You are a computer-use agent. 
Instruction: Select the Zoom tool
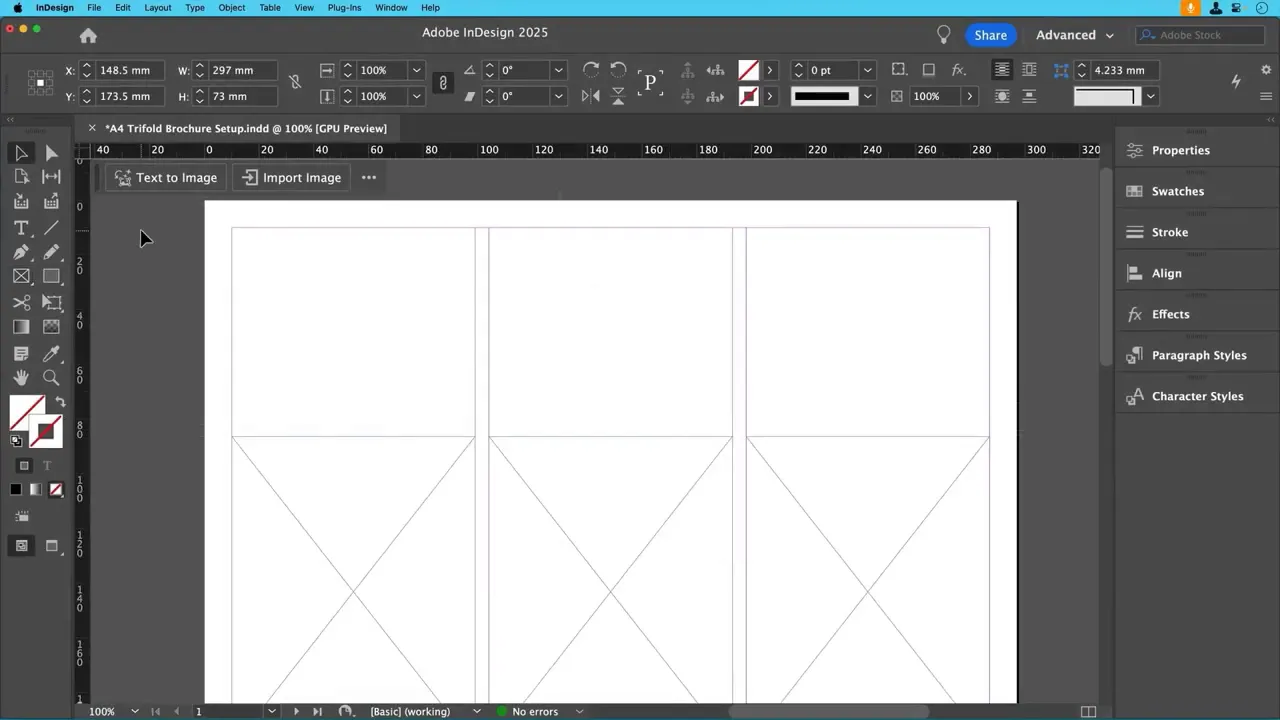(x=51, y=377)
